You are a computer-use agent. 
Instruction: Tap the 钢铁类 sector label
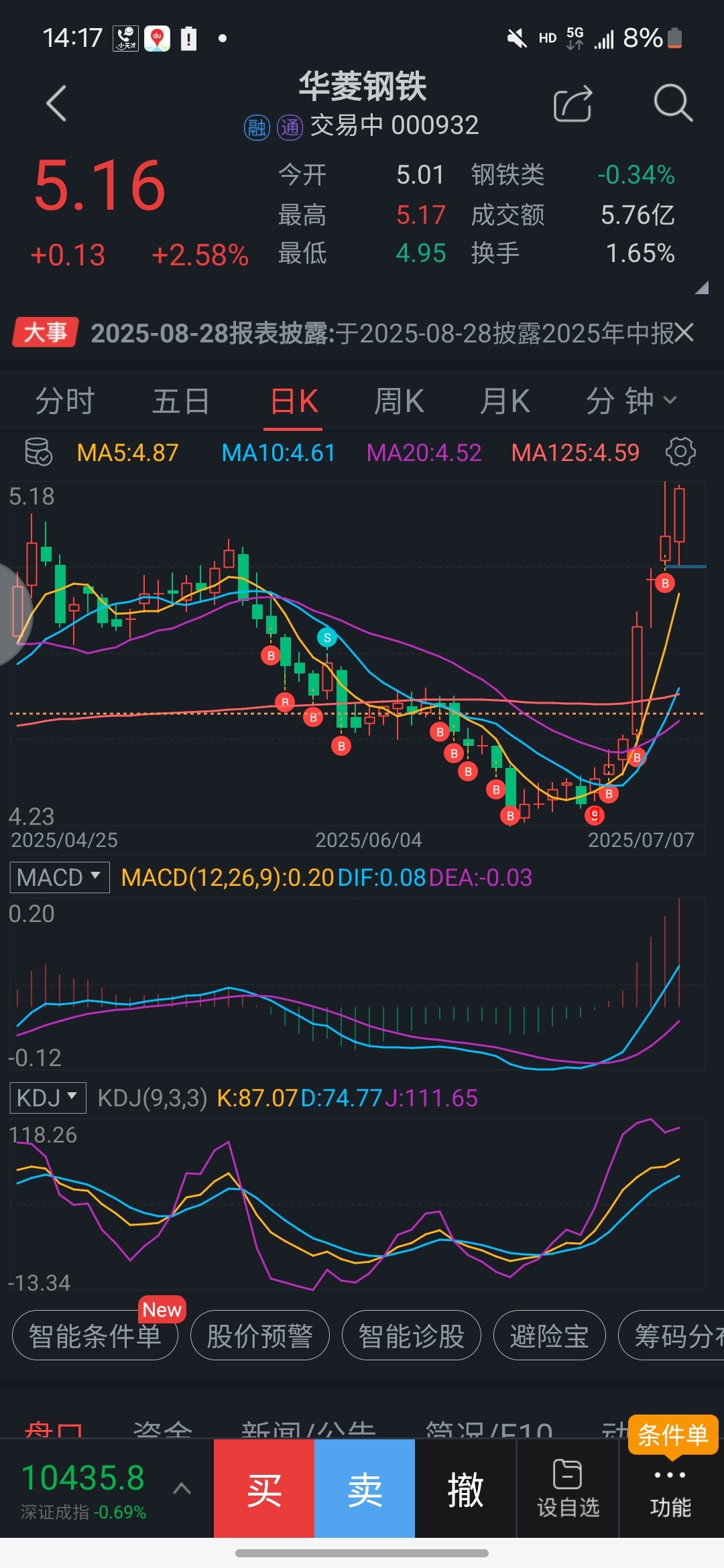tap(507, 175)
